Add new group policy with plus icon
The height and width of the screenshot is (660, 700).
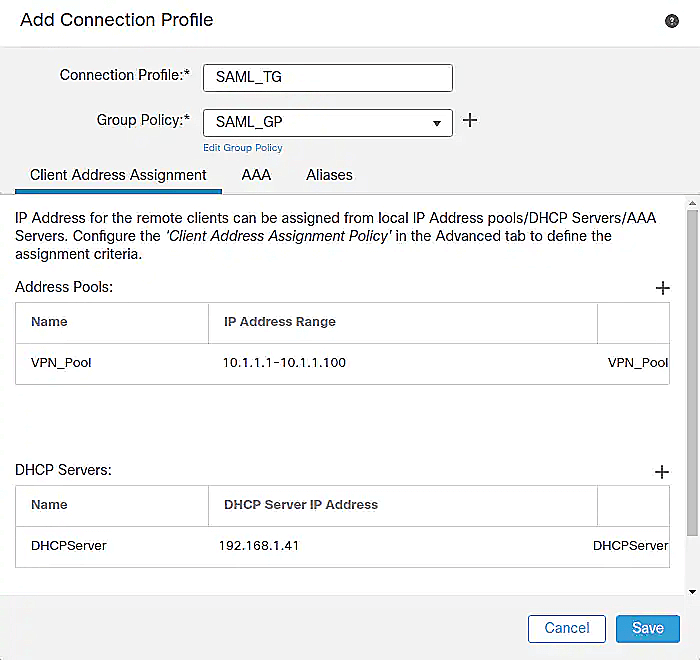[x=469, y=121]
